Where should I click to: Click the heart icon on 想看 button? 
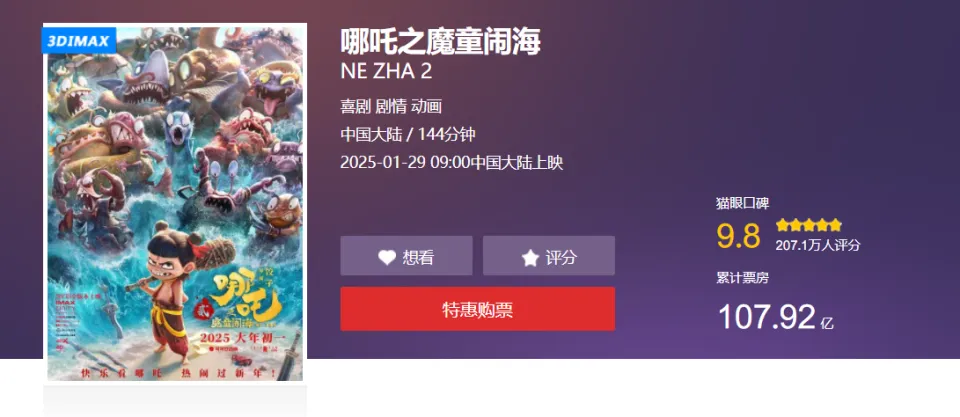[x=387, y=258]
